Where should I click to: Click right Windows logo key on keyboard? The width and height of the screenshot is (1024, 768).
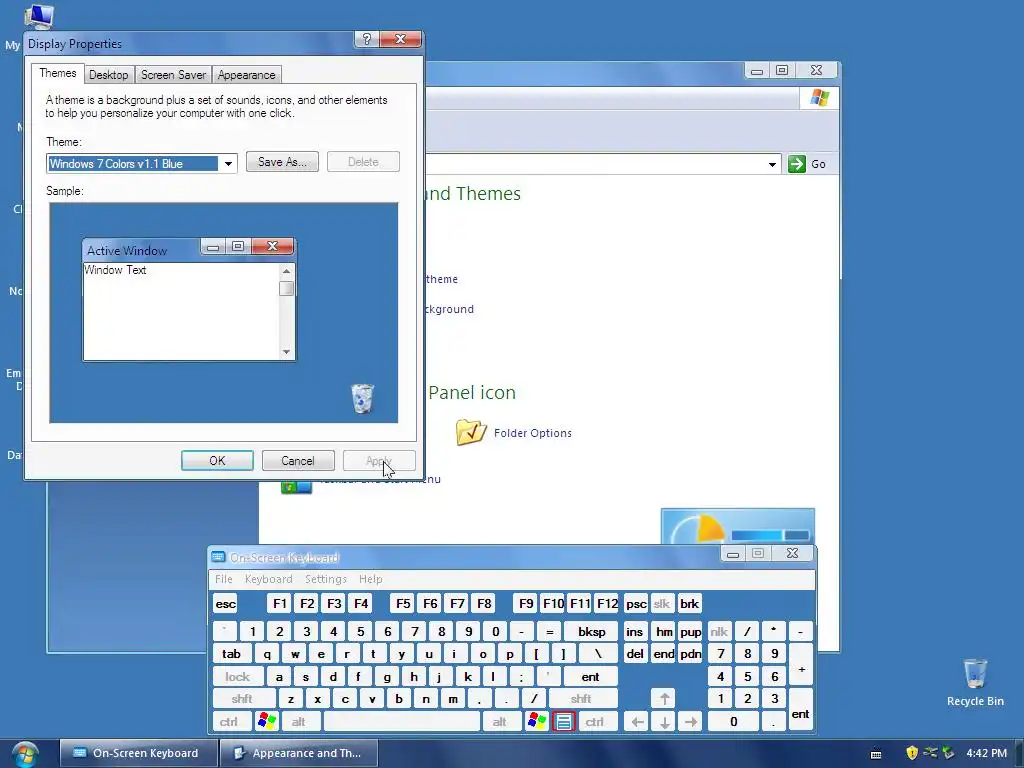(x=537, y=721)
